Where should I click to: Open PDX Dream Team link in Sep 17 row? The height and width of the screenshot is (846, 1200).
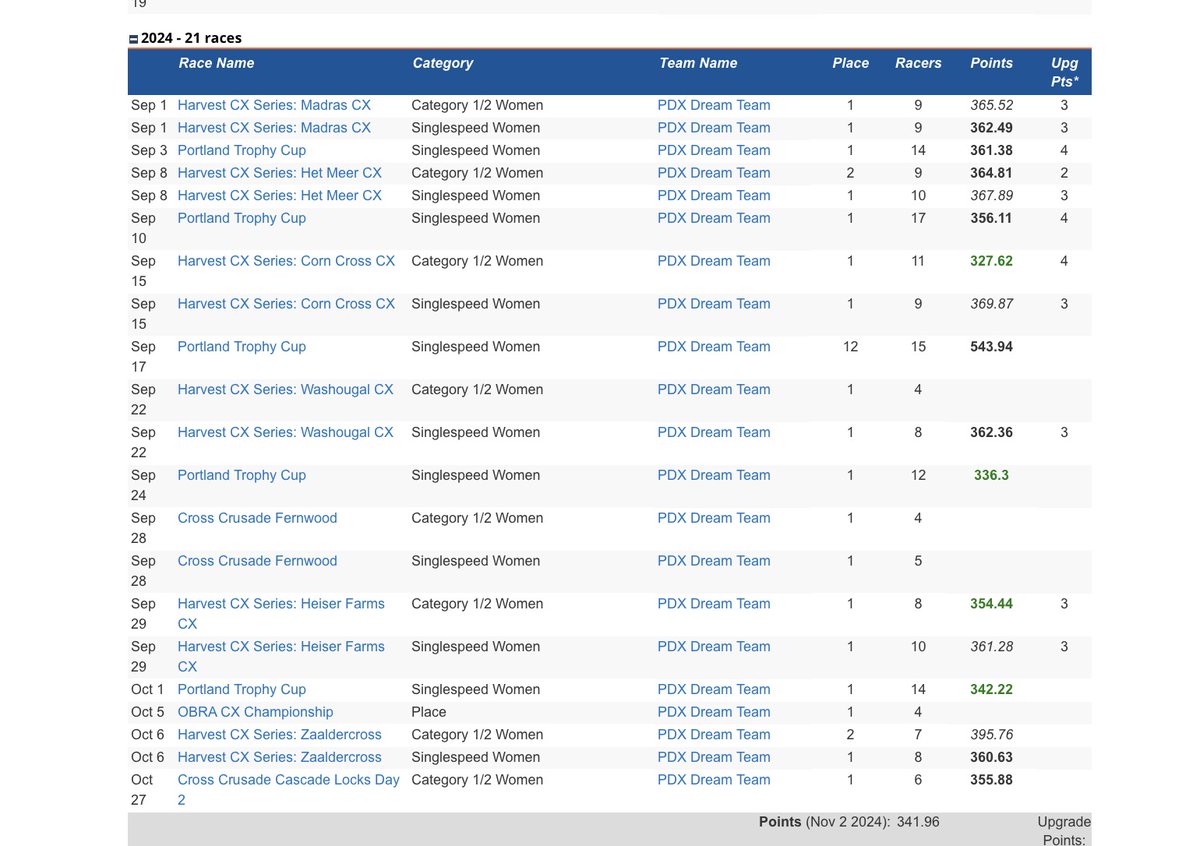click(714, 347)
